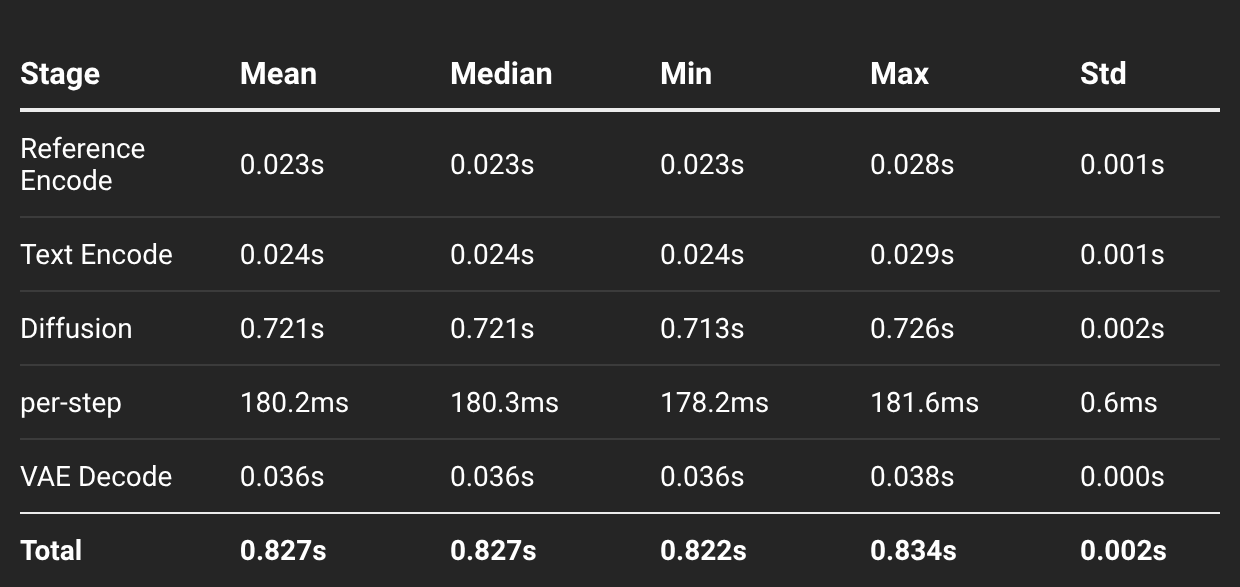Click the Max column header
The image size is (1240, 587).
(899, 74)
